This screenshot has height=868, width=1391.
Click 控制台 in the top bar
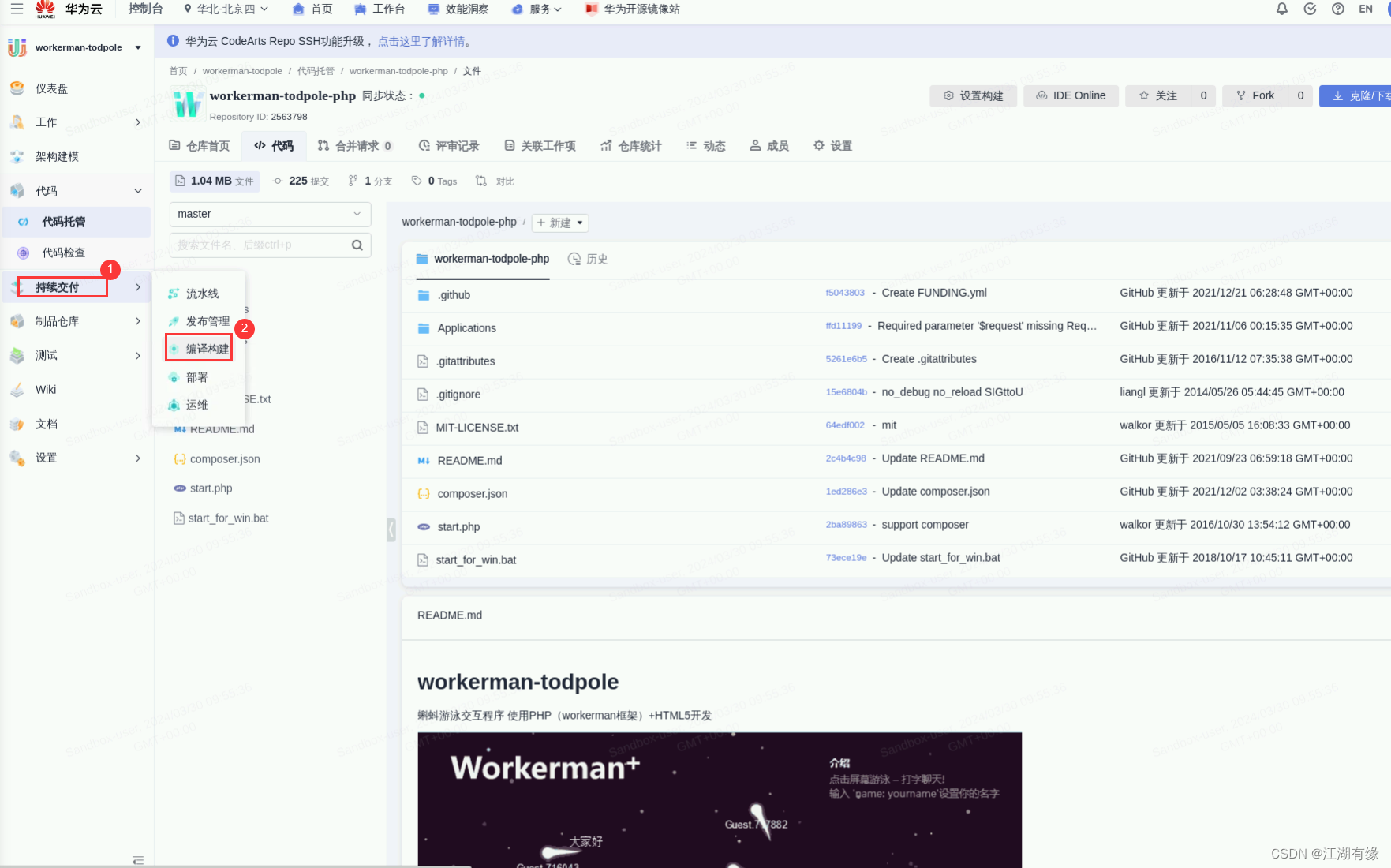145,9
